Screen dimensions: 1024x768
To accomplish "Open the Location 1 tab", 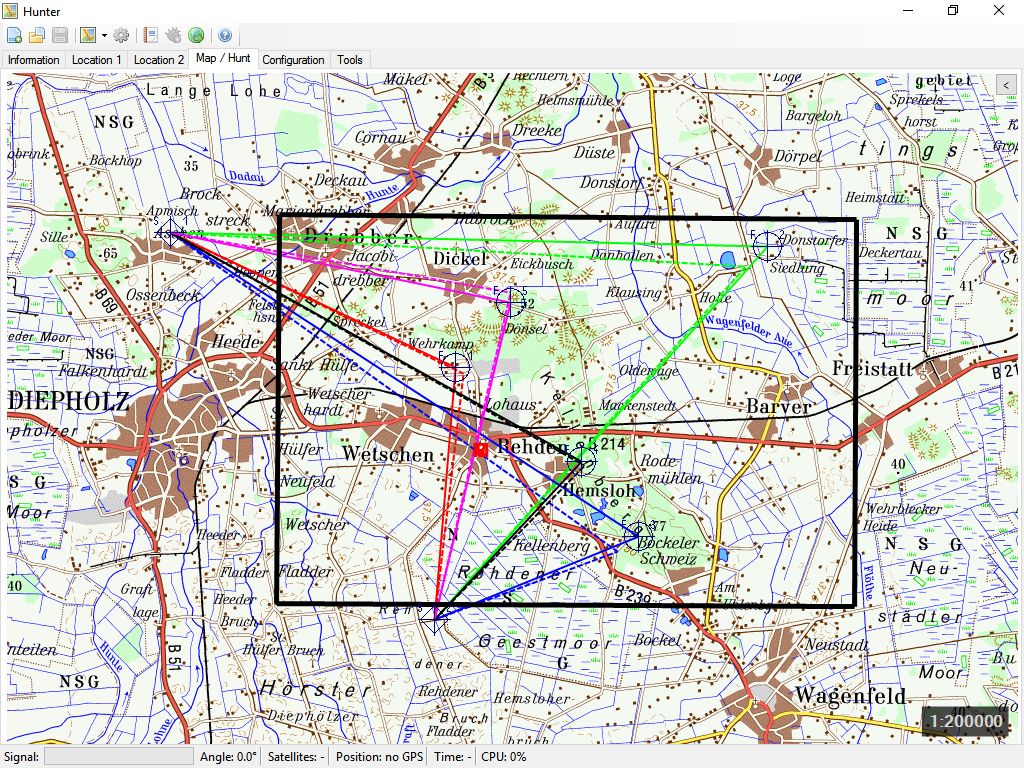I will click(97, 60).
